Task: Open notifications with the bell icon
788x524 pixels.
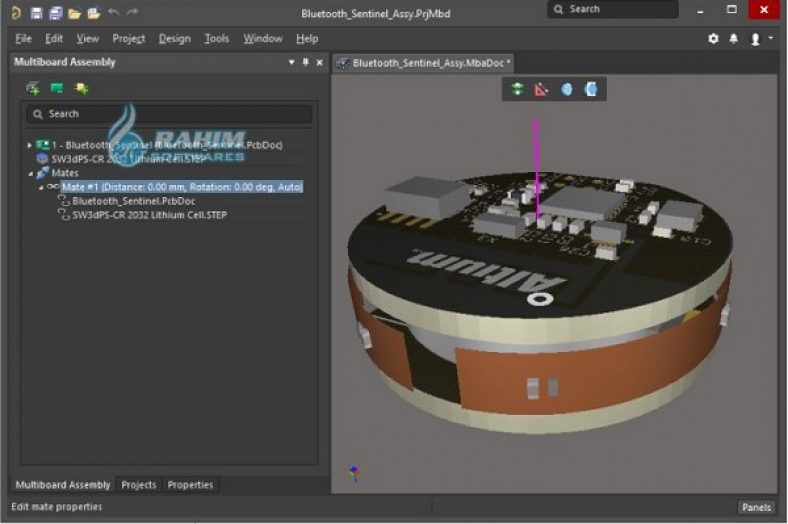Action: pos(733,38)
